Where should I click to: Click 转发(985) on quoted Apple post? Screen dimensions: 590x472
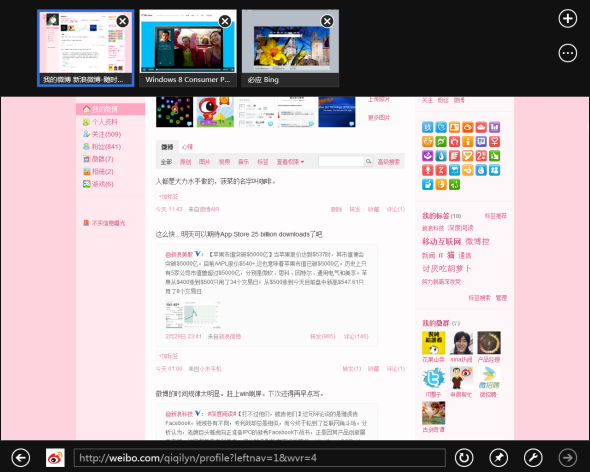click(x=322, y=336)
